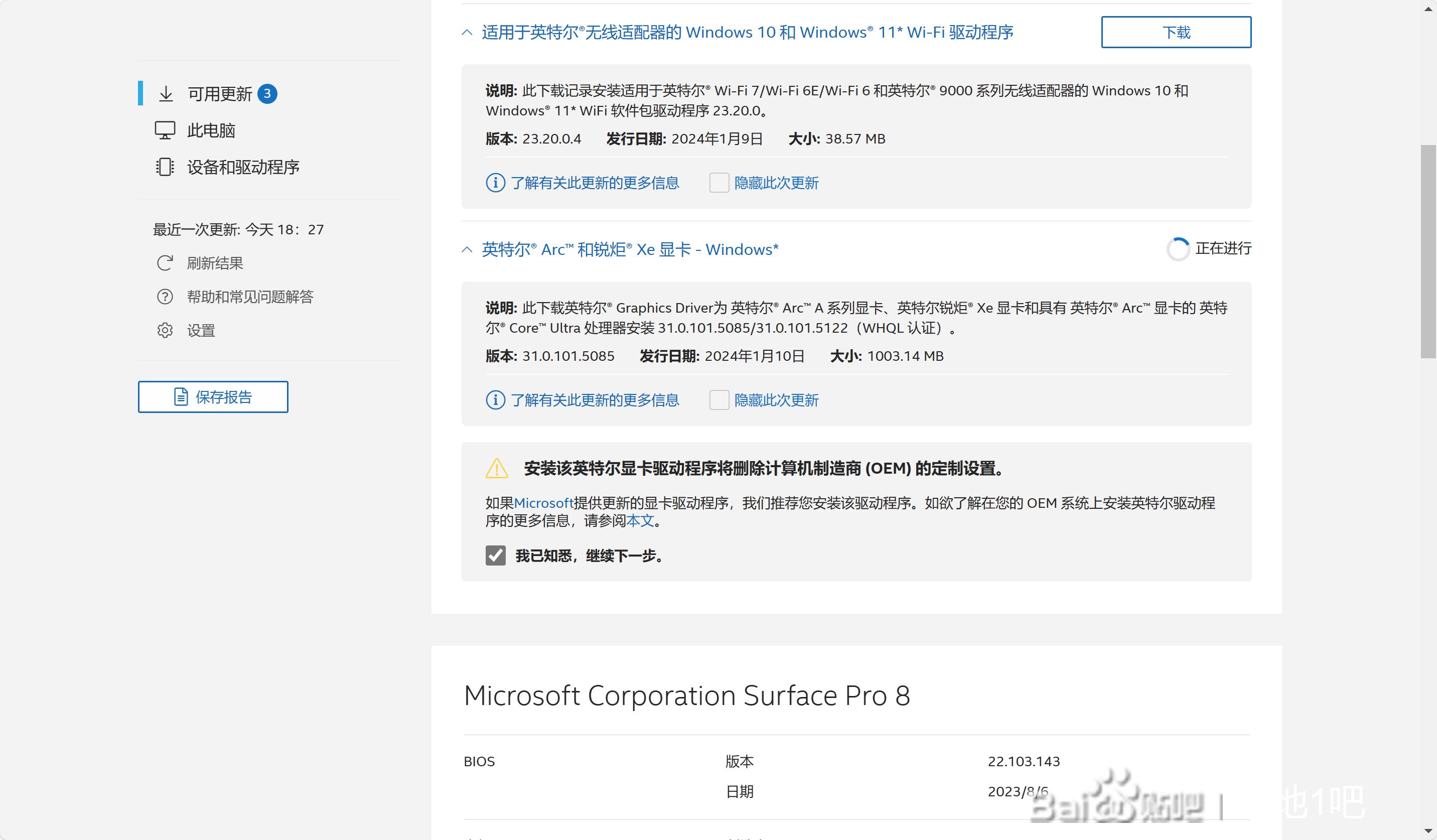The image size is (1437, 840).
Task: Click the size value 1003.14 MB
Action: 906,356
